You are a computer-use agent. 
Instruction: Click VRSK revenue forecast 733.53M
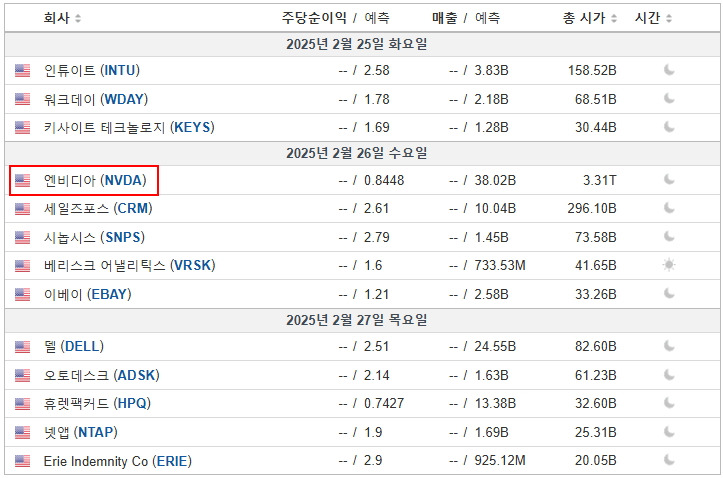[x=500, y=266]
